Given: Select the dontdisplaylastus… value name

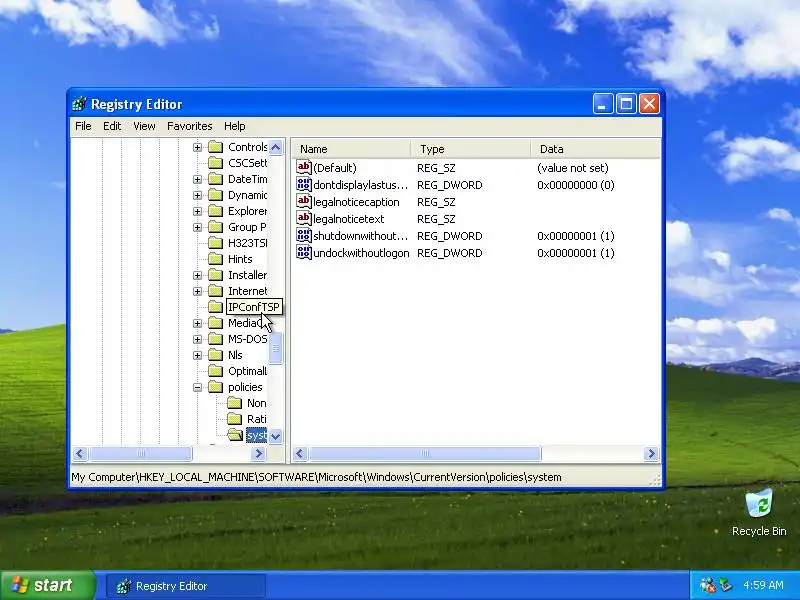Looking at the screenshot, I should 361,185.
